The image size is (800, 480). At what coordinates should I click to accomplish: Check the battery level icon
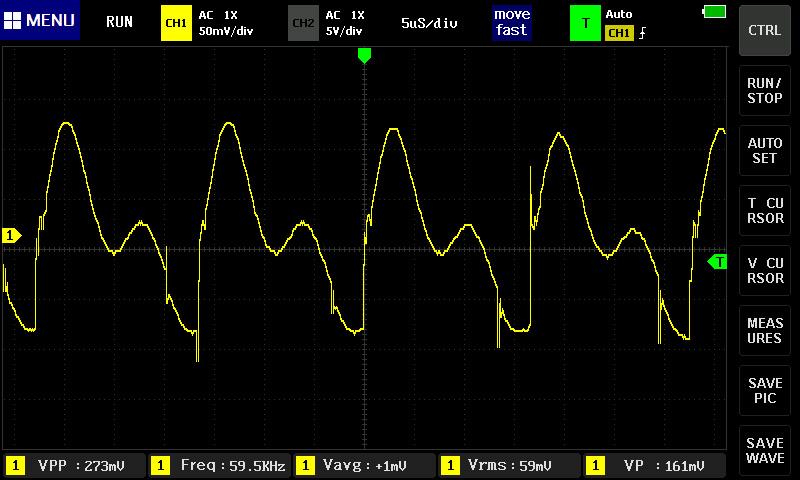714,11
